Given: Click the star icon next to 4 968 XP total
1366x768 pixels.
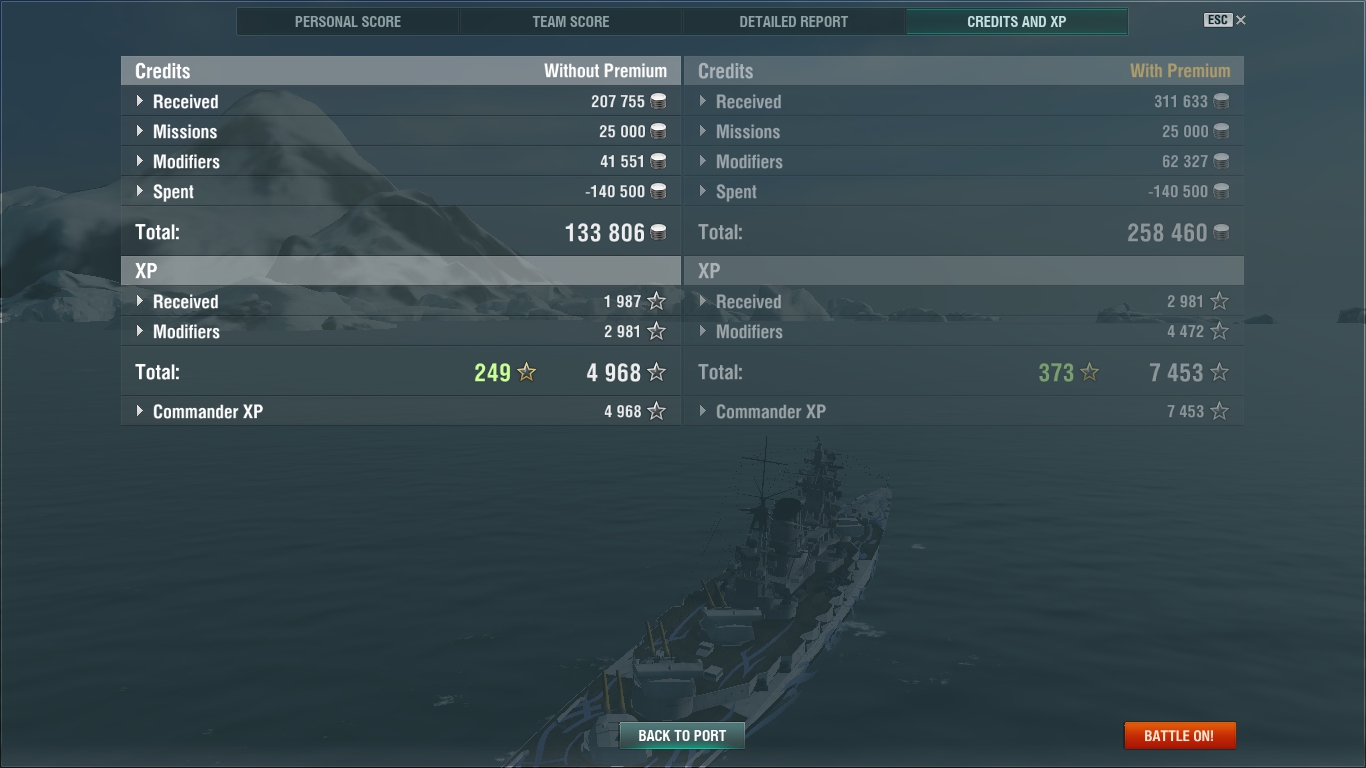Looking at the screenshot, I should pos(656,372).
